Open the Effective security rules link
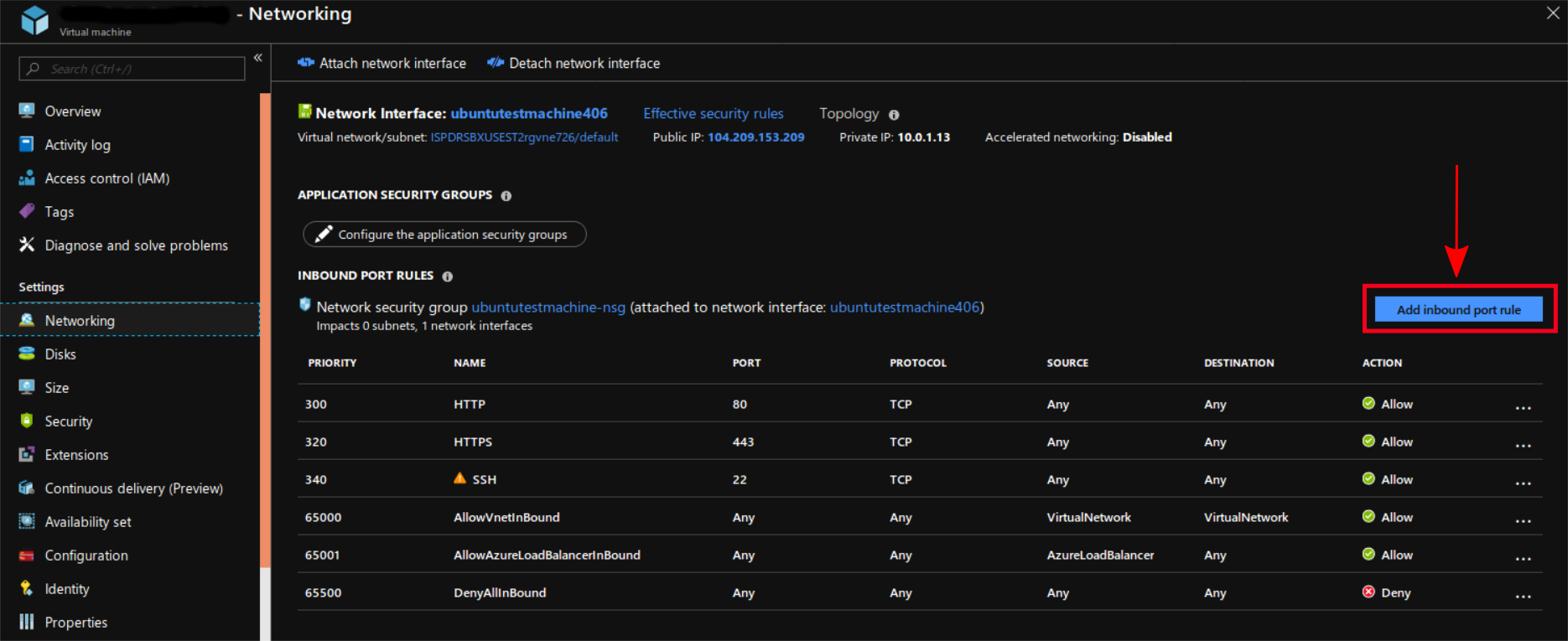The height and width of the screenshot is (641, 1568). 713,113
